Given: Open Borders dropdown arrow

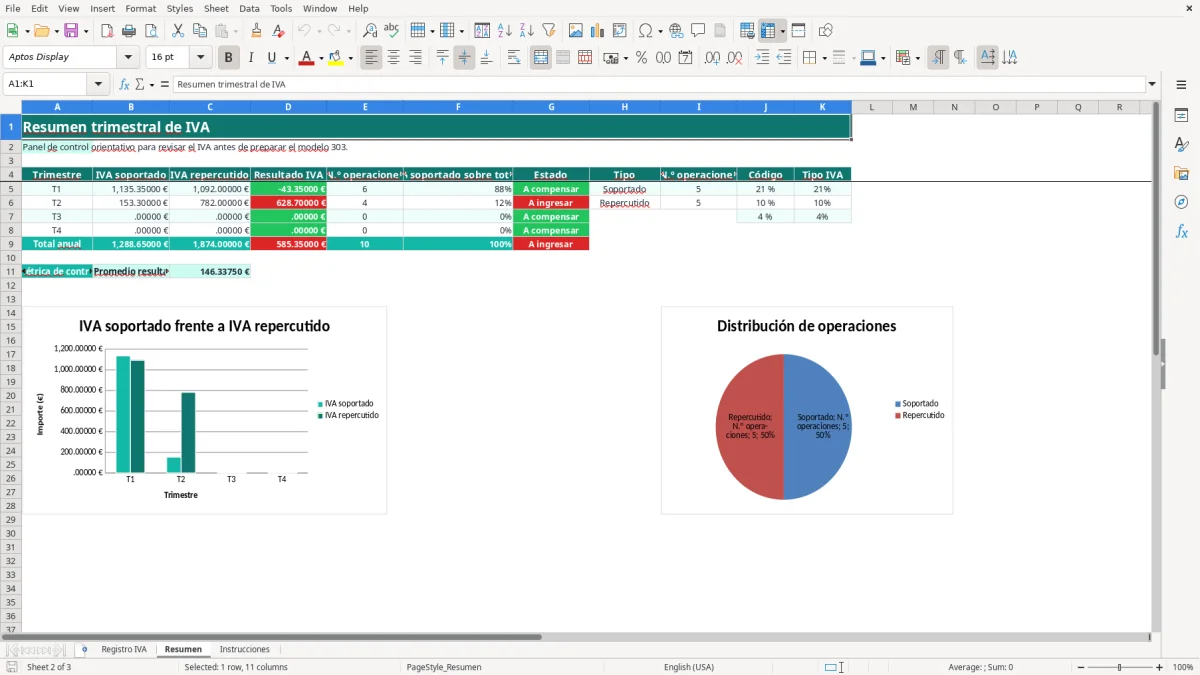Looking at the screenshot, I should point(823,58).
